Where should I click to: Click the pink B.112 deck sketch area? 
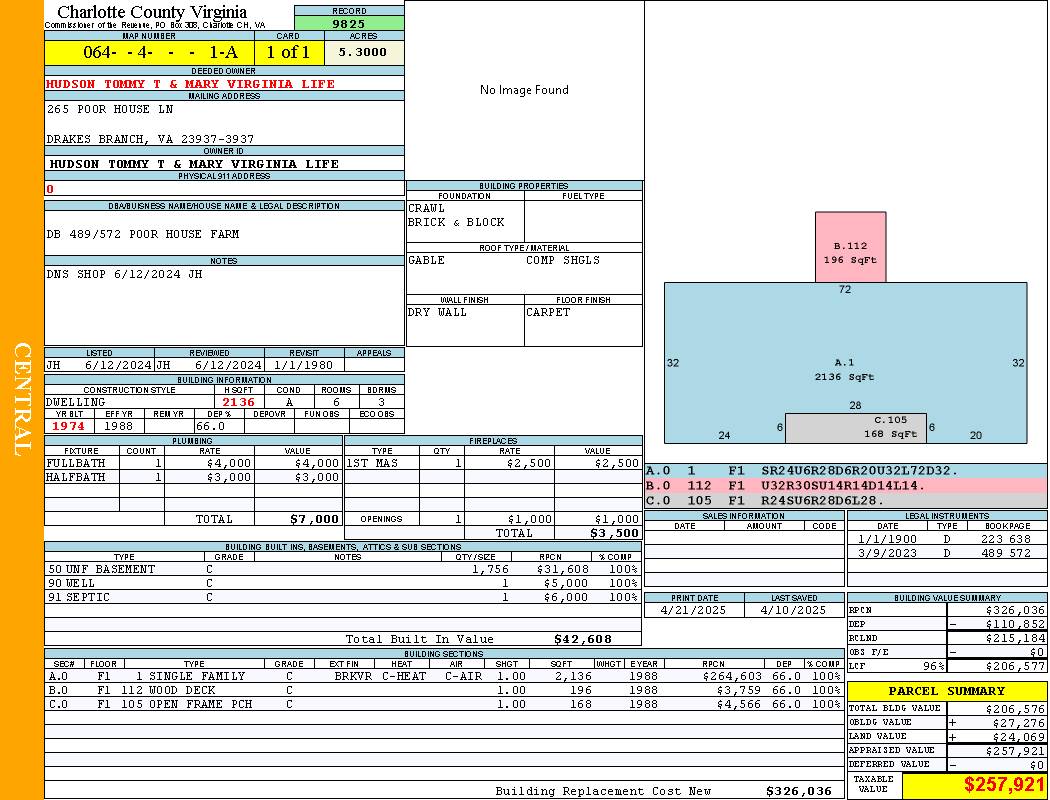click(x=850, y=247)
